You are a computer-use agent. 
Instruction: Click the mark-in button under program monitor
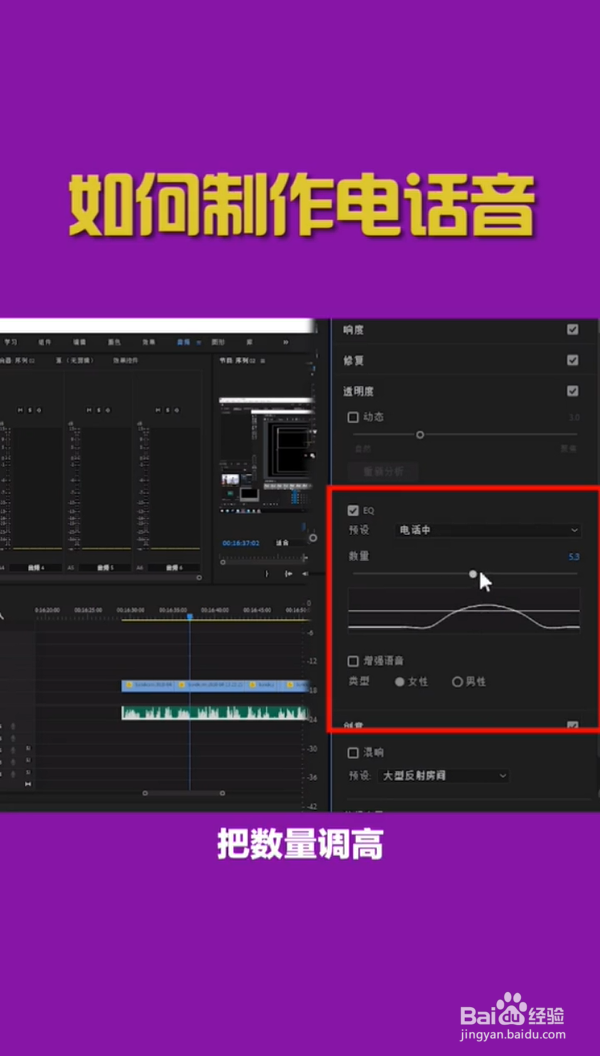267,574
